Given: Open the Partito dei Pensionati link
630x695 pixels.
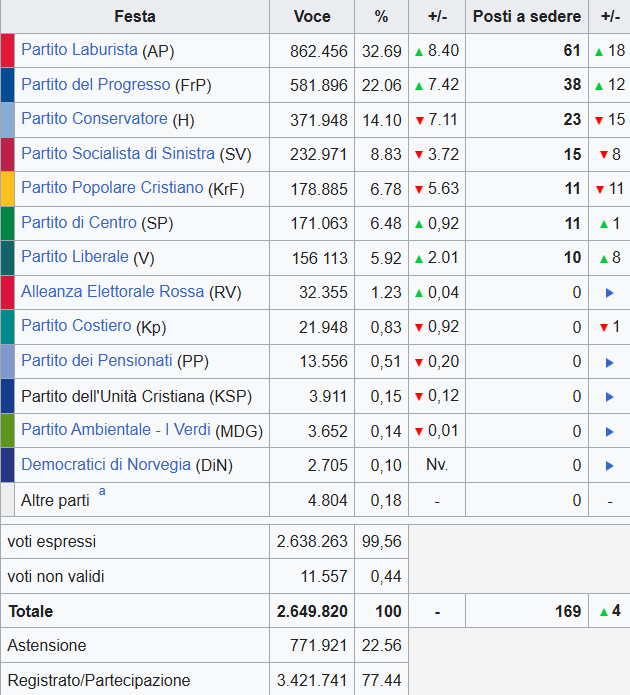Looking at the screenshot, I should click(x=97, y=360).
